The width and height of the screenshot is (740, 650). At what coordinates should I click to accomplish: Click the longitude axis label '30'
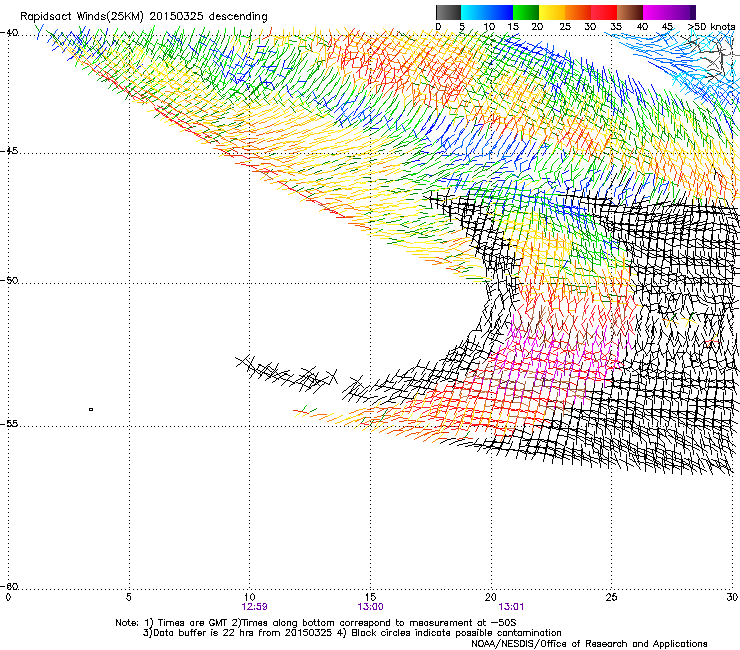click(732, 597)
